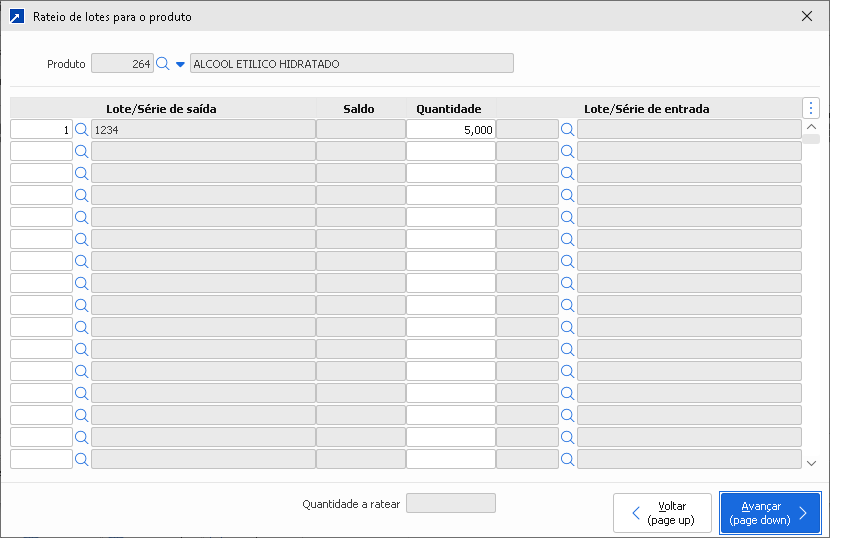Click the lookup magnifier for output lot 1234
Viewport: 844px width, 545px height.
(82, 129)
